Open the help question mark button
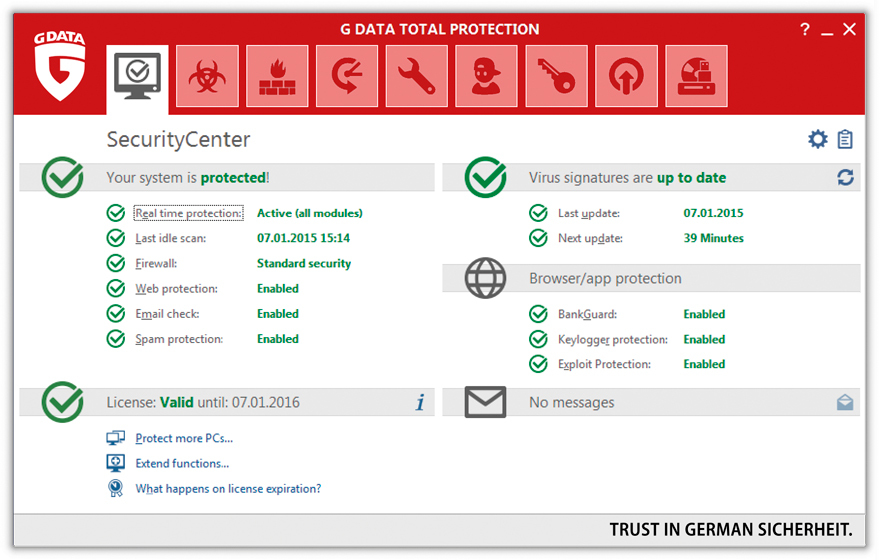Screen dimensions: 880x560 [x=805, y=30]
